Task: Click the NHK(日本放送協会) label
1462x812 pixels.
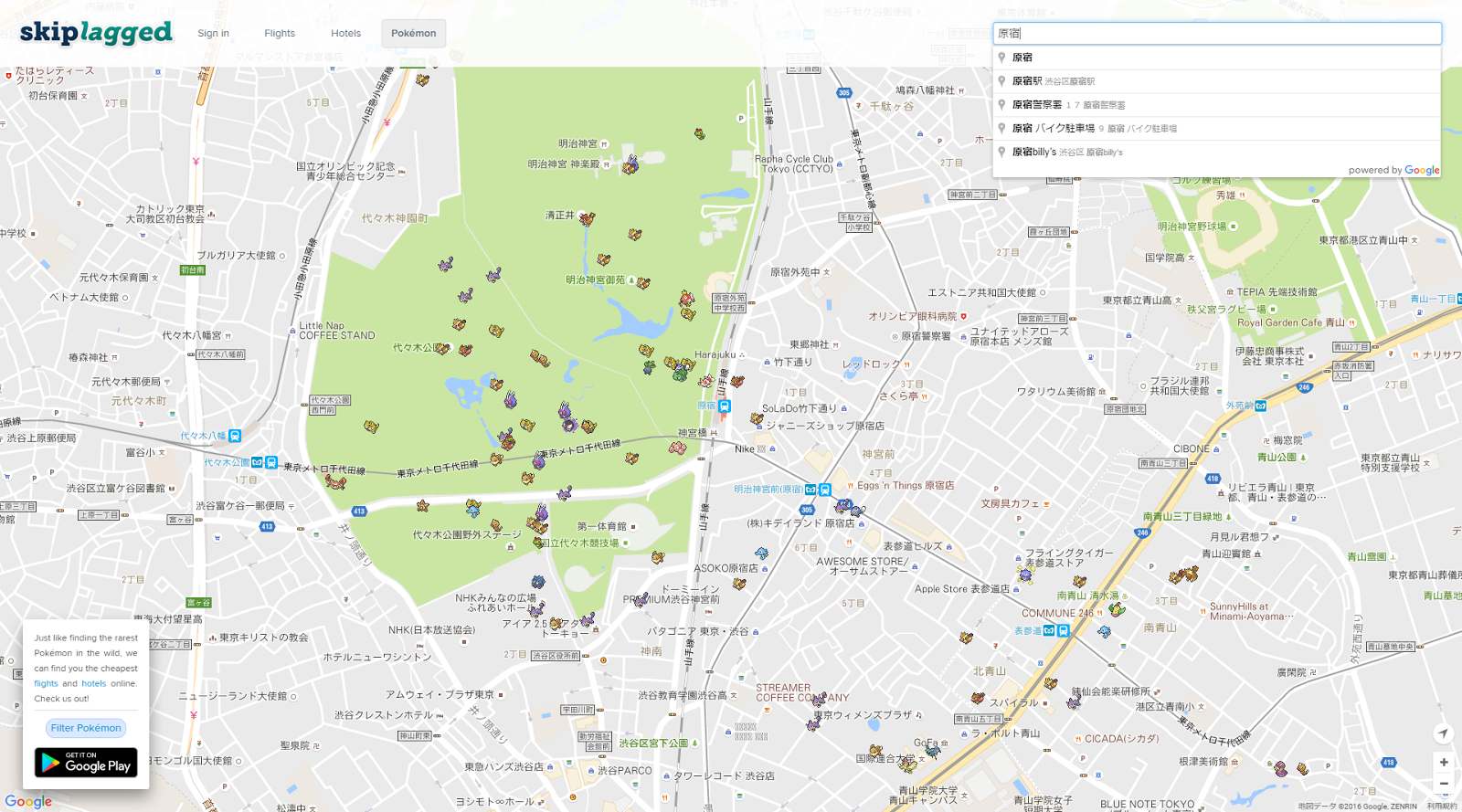Action: tap(431, 630)
